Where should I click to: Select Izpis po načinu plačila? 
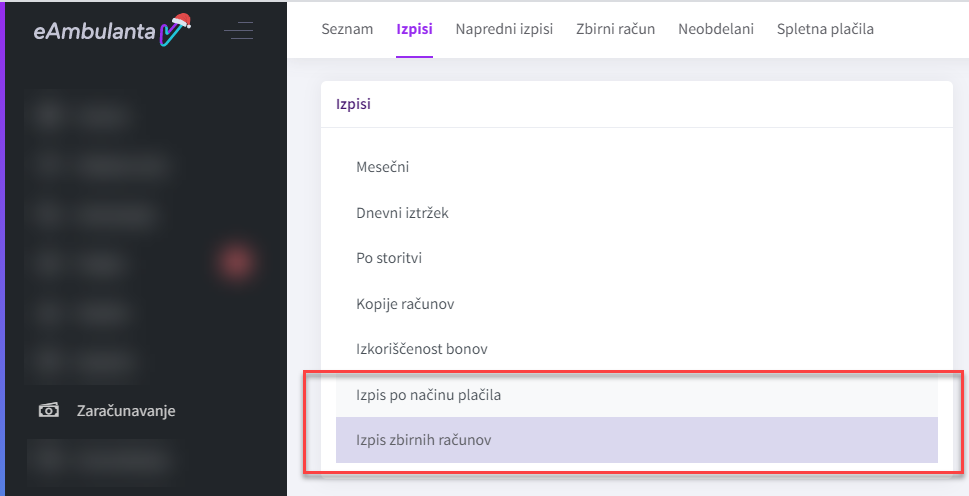(x=637, y=394)
